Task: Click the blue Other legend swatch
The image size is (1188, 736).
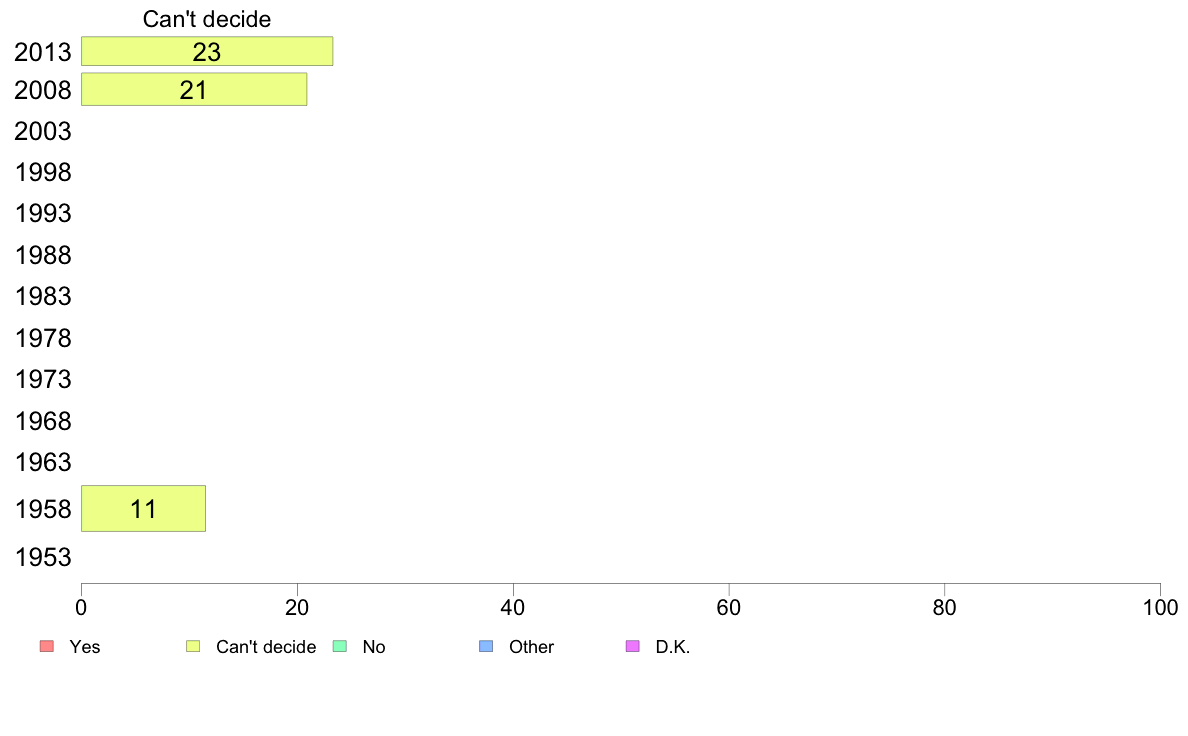Action: click(486, 646)
